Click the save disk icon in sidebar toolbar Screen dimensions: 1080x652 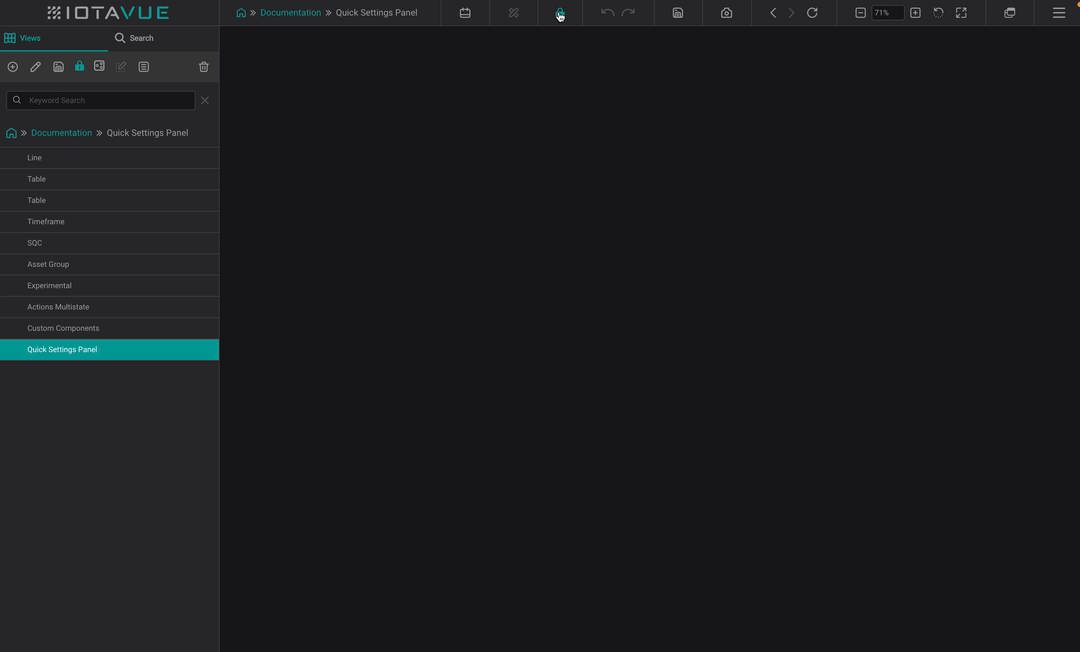pyautogui.click(x=59, y=67)
